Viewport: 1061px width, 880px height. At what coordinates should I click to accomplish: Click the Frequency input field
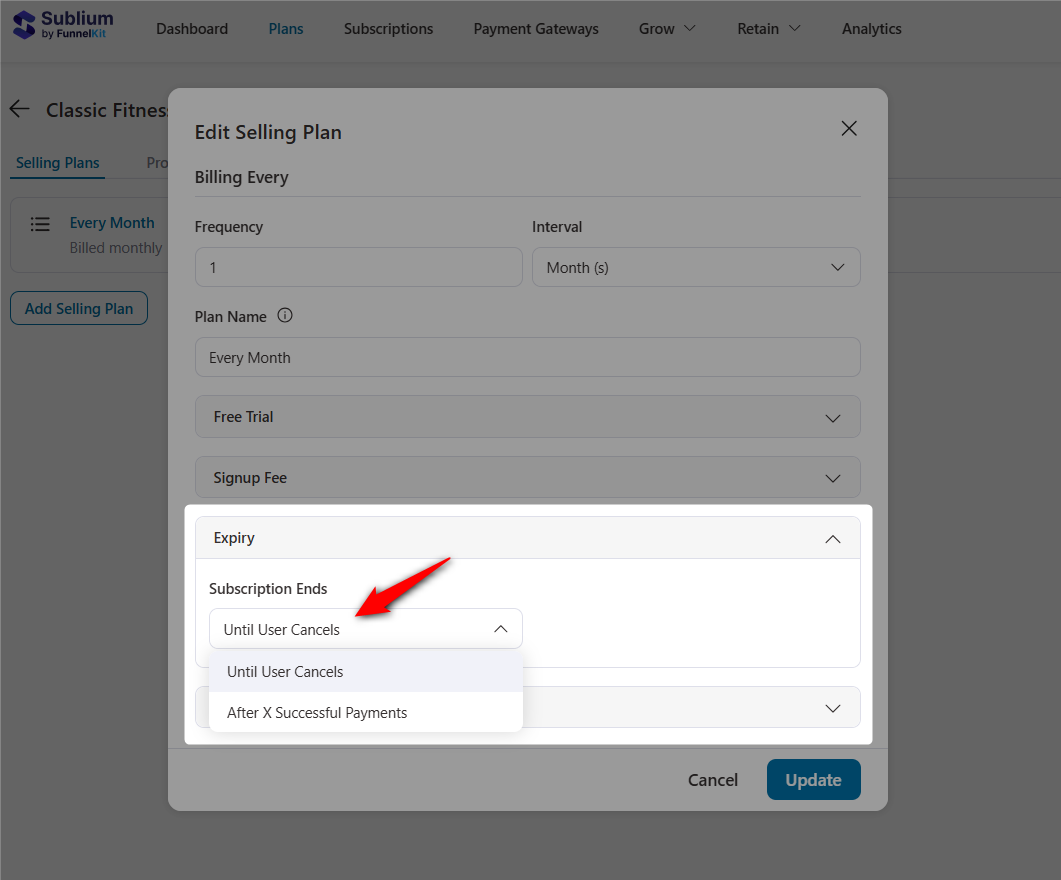pyautogui.click(x=358, y=268)
